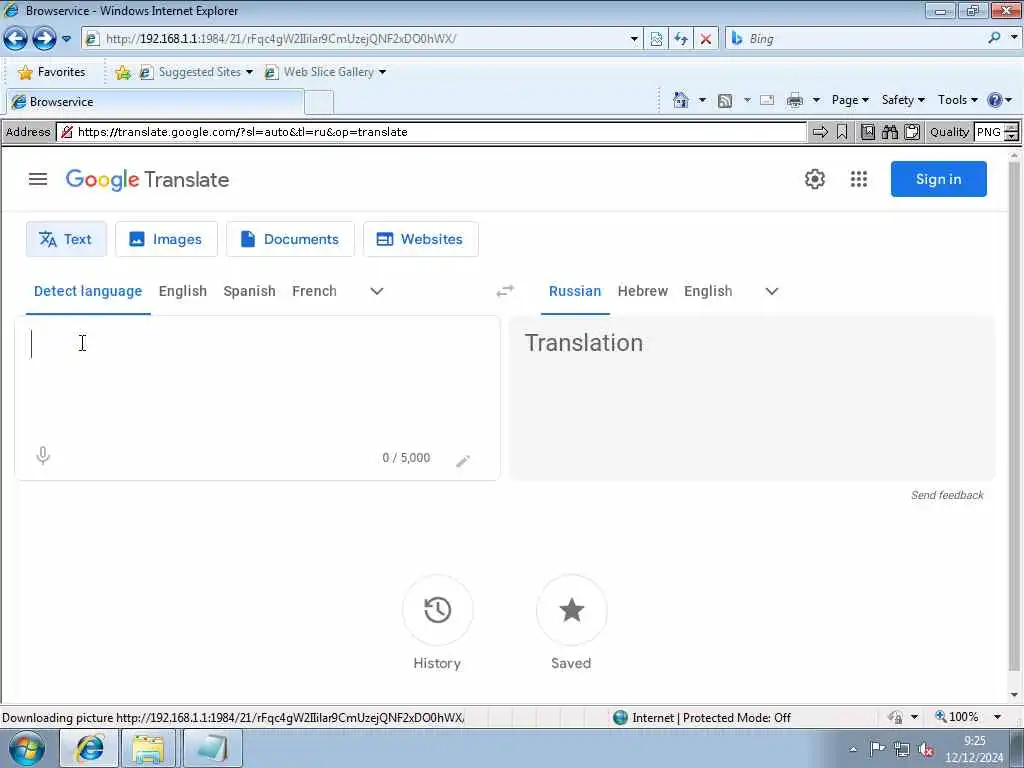Open the IE Home button
The image size is (1024, 768).
tap(680, 100)
